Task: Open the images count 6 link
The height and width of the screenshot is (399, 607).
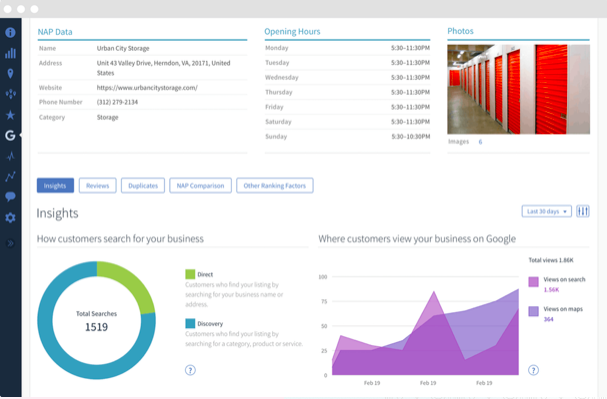Action: point(480,142)
